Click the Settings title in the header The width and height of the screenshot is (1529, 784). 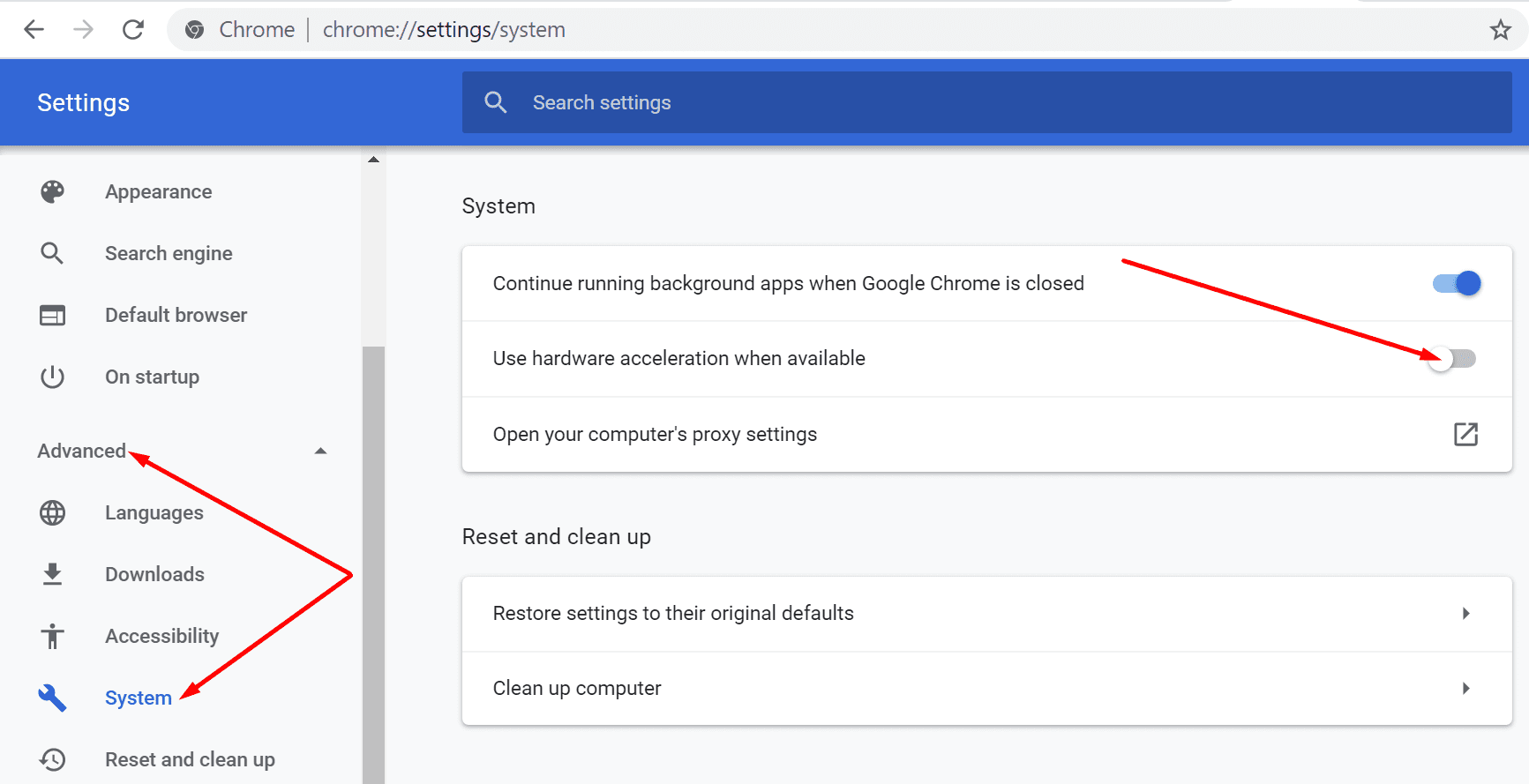(83, 102)
